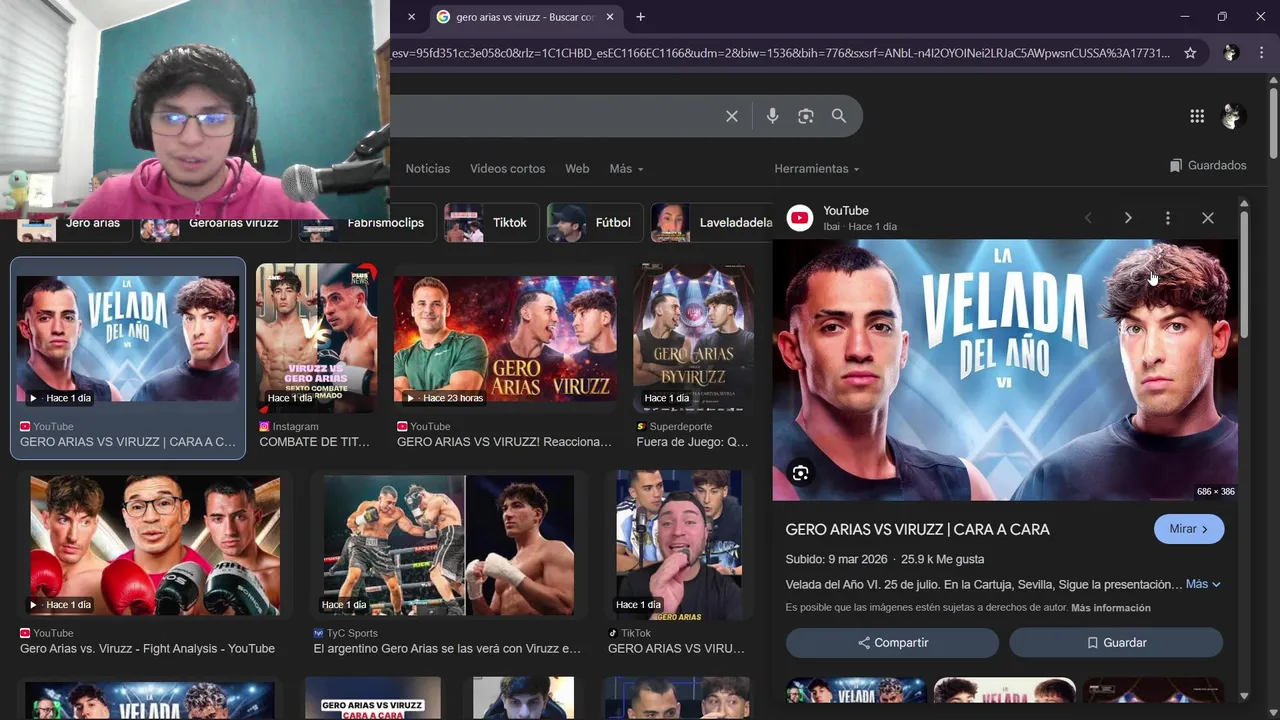This screenshot has width=1280, height=720.
Task: Select the Tiktok filter chip
Action: coord(492,223)
